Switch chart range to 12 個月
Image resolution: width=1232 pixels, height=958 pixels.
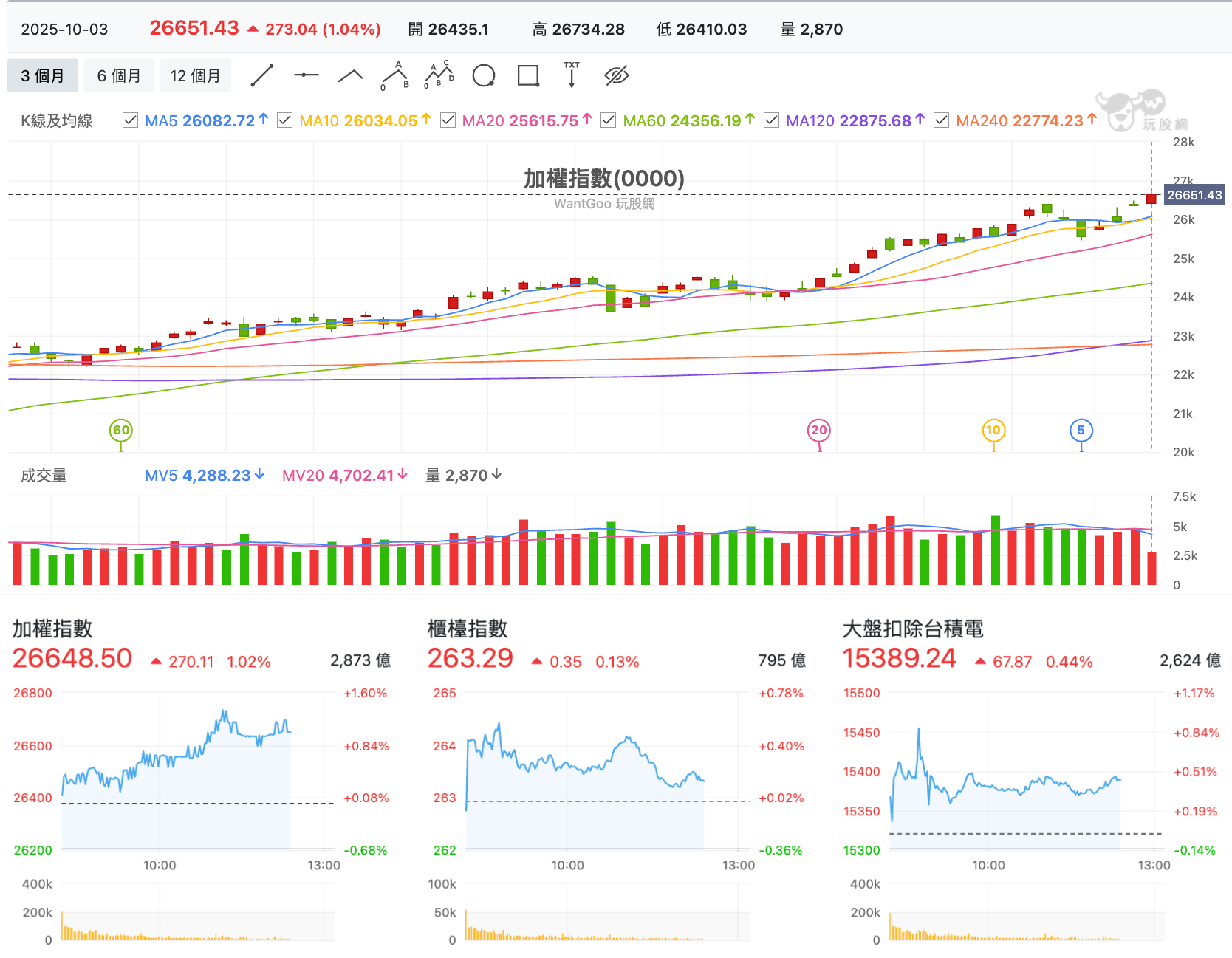pos(196,75)
